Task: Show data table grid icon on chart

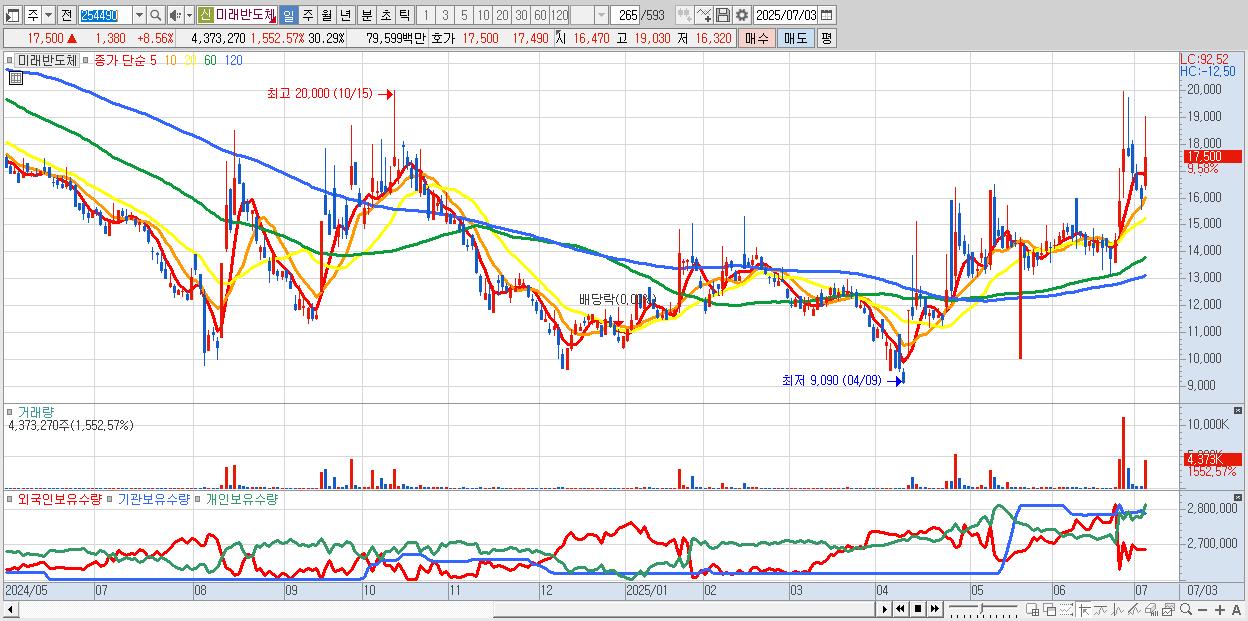Action: click(x=16, y=78)
